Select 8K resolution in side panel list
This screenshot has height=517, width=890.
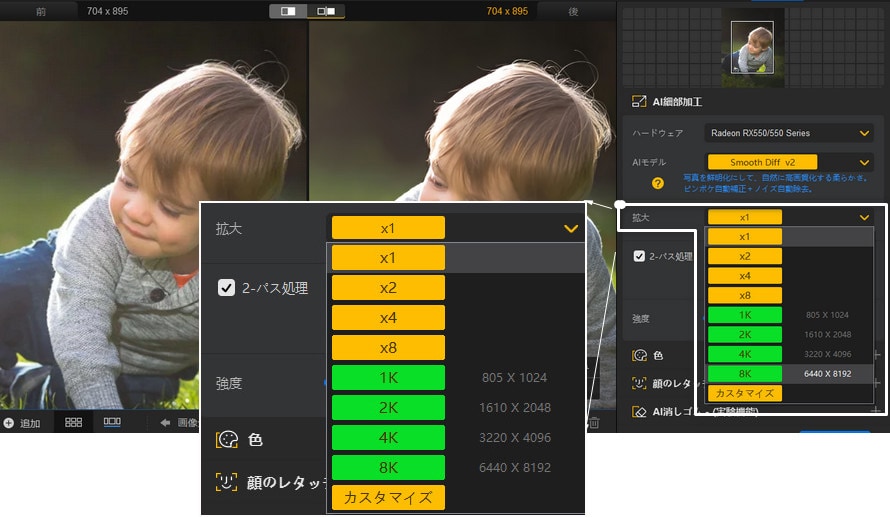(x=745, y=373)
